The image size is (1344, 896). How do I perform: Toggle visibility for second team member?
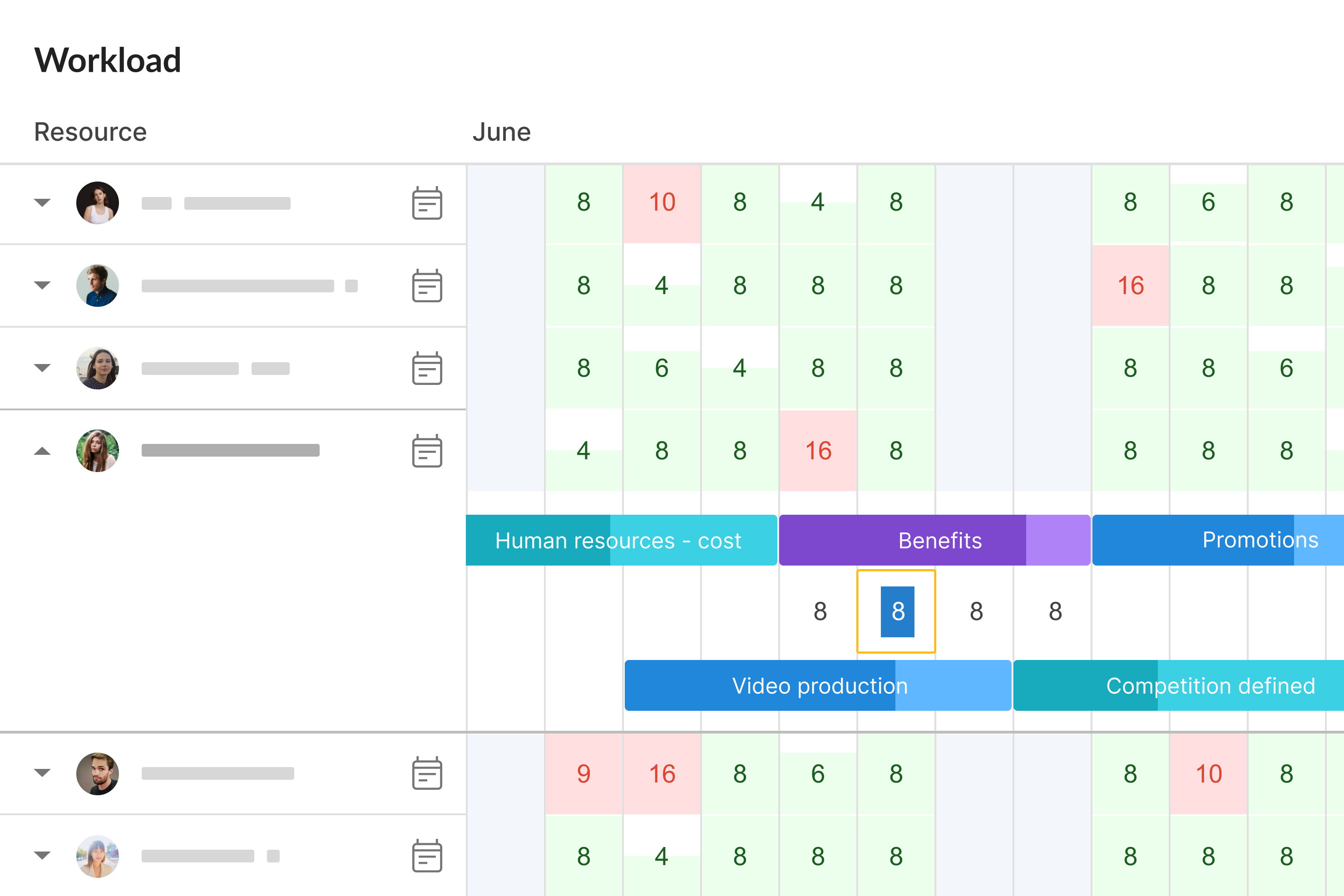point(41,285)
